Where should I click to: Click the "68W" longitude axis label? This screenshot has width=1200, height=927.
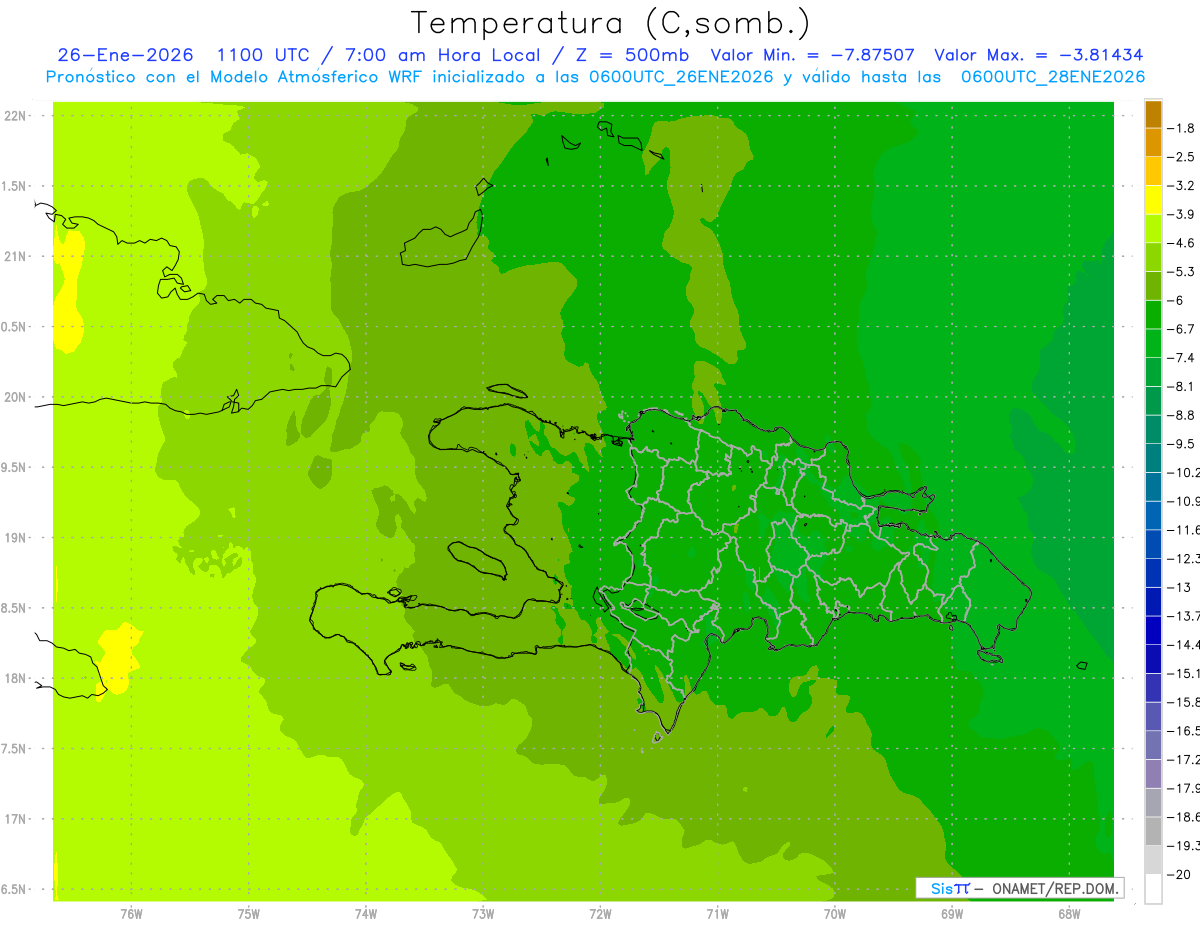point(1069,914)
